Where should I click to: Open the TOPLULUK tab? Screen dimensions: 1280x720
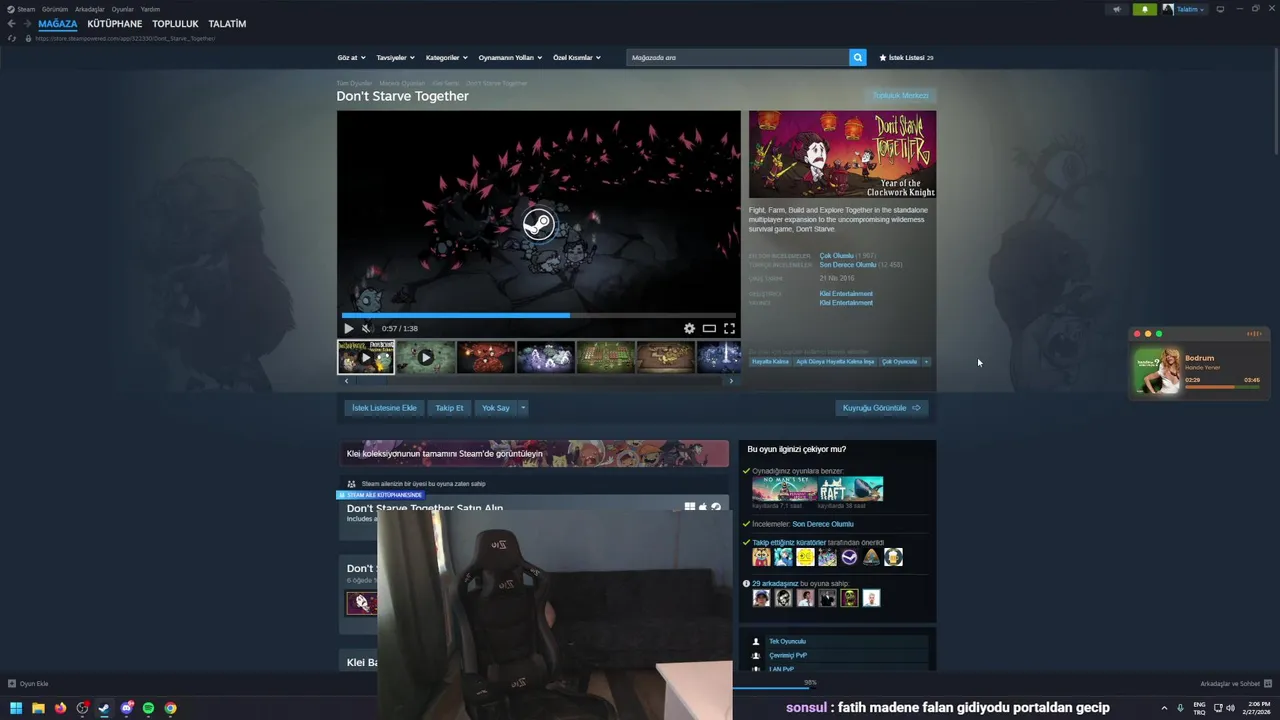point(175,24)
